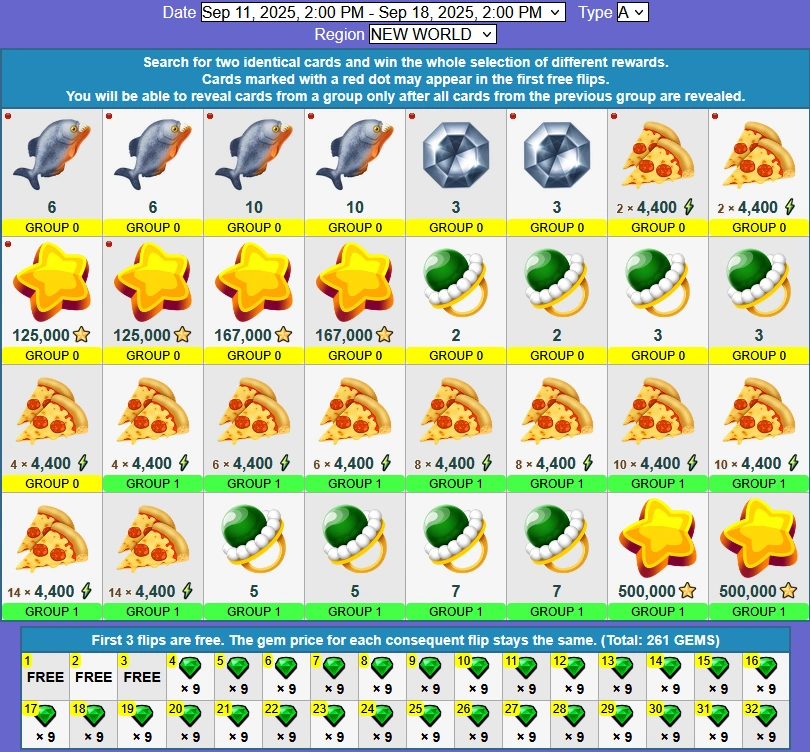Click flip 16 gem cost cell
Viewport: 810px width, 752px height.
766,677
